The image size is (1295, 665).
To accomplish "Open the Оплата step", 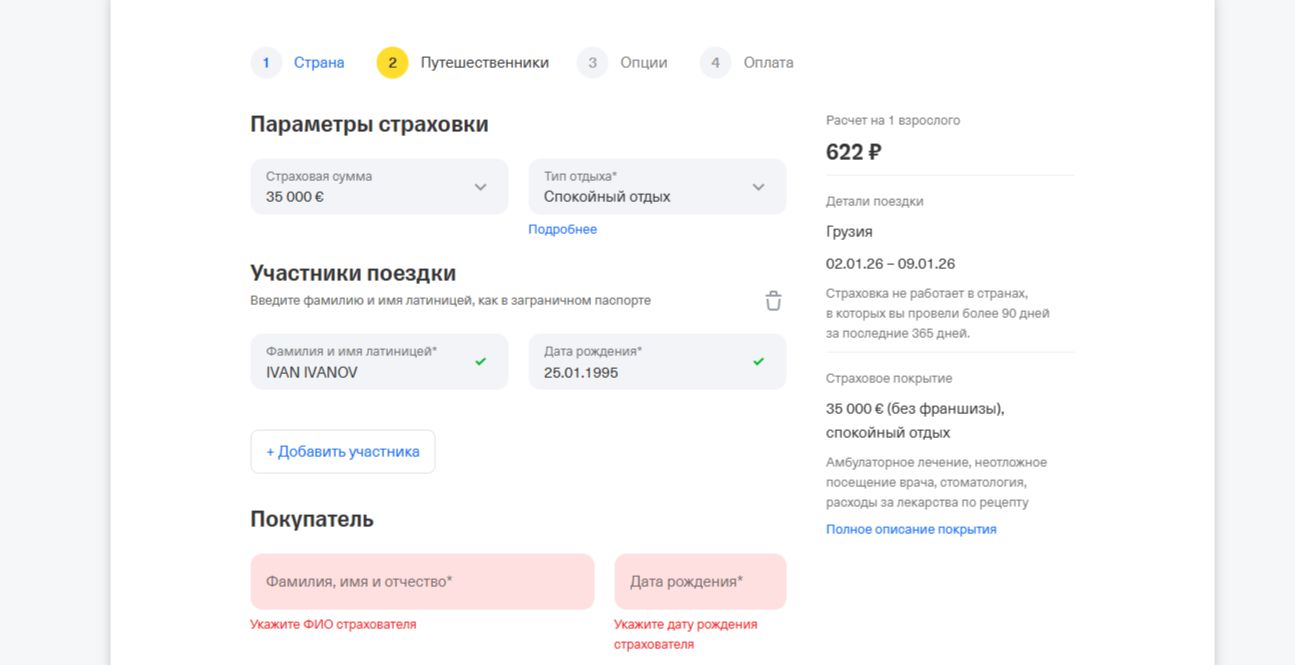I will (768, 63).
